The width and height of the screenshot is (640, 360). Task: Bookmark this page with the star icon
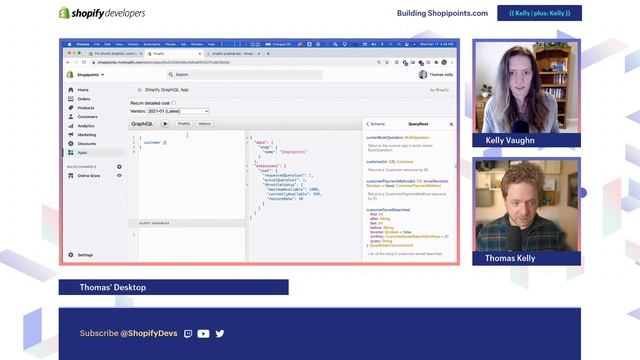tap(387, 62)
